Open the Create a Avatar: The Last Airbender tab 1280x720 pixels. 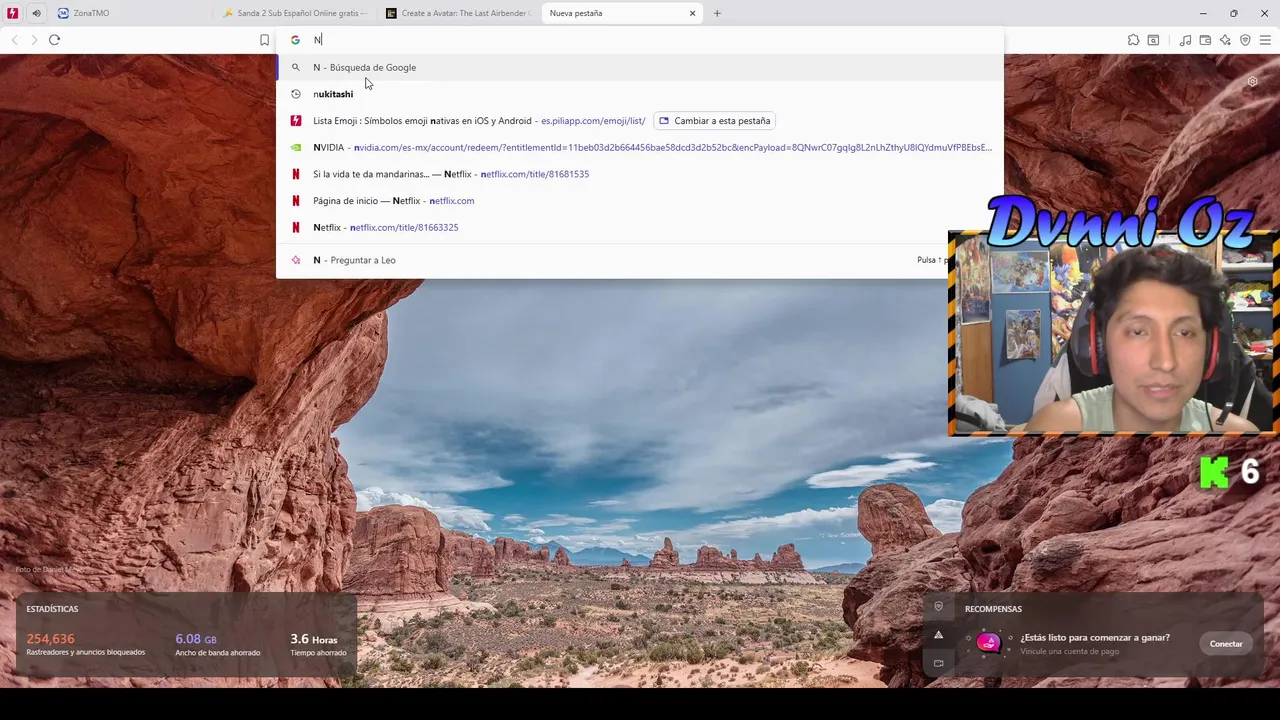(x=458, y=13)
